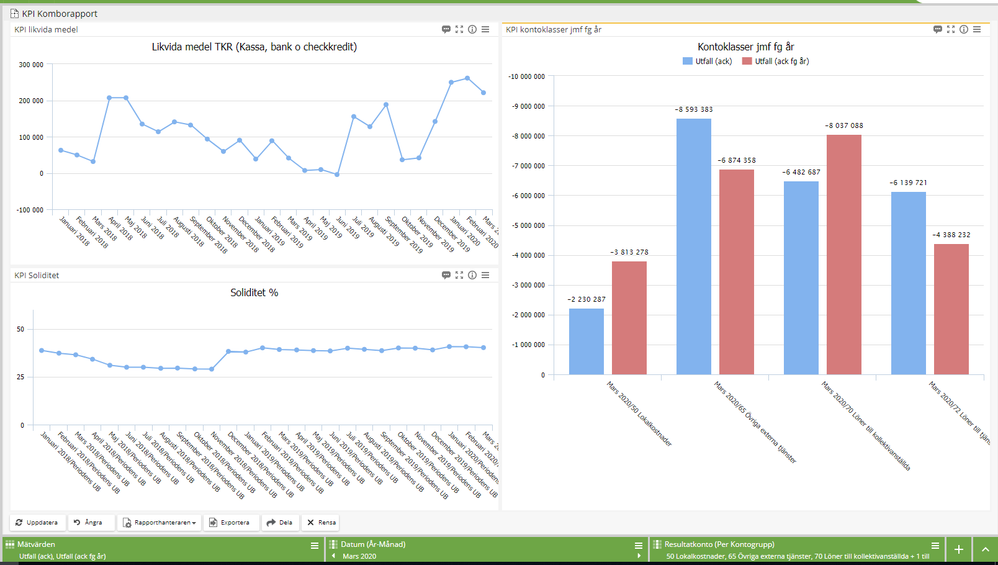Open the Mätvärden filter menu icon
Image resolution: width=998 pixels, height=565 pixels.
click(x=314, y=546)
